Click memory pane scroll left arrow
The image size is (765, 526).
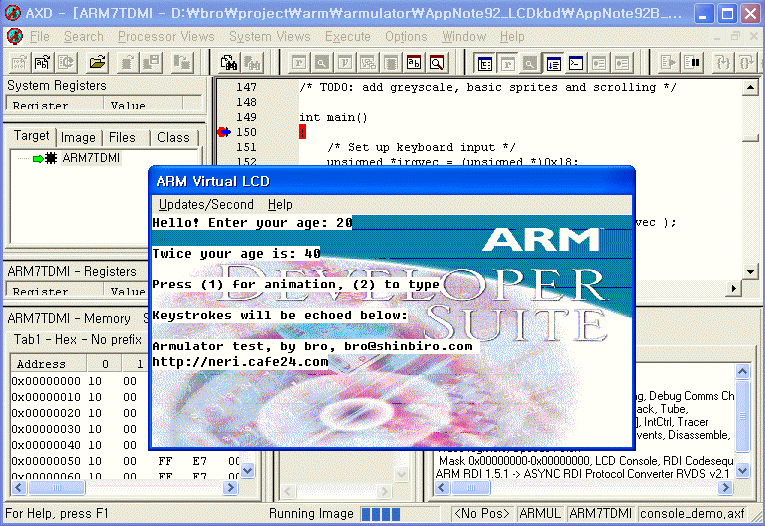(19, 487)
